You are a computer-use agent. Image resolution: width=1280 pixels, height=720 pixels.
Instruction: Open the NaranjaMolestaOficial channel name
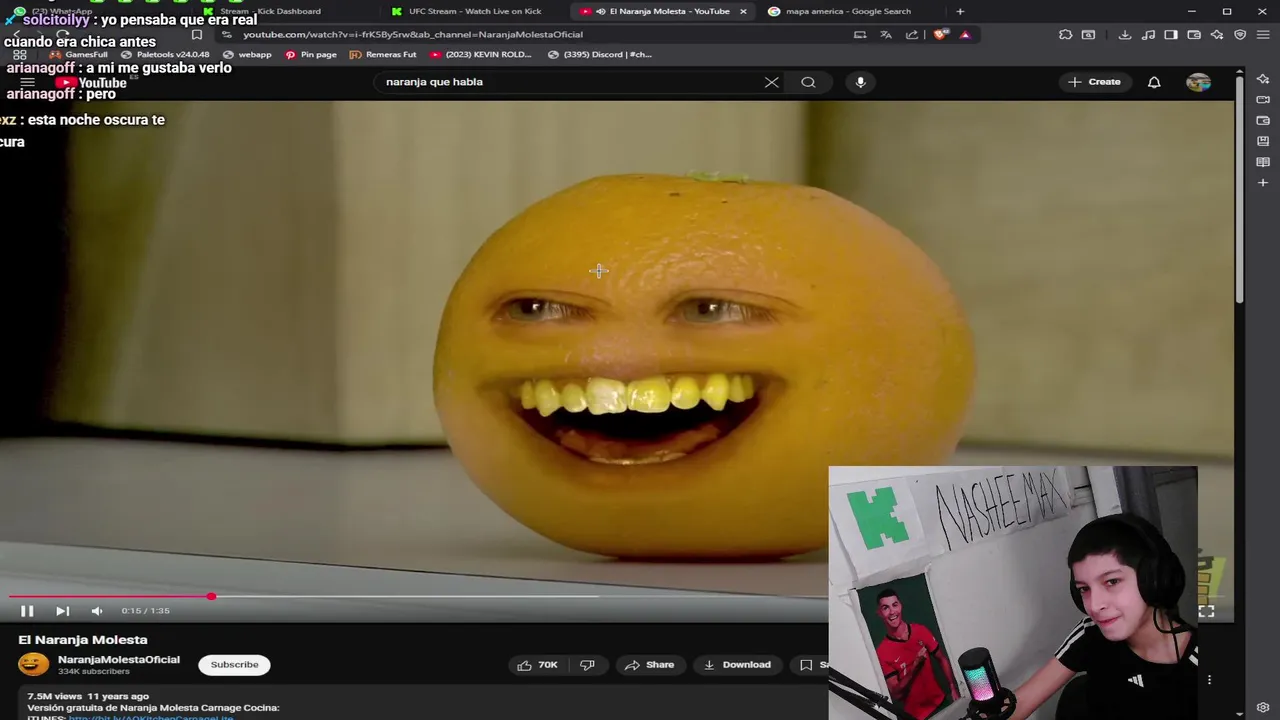[x=119, y=660]
